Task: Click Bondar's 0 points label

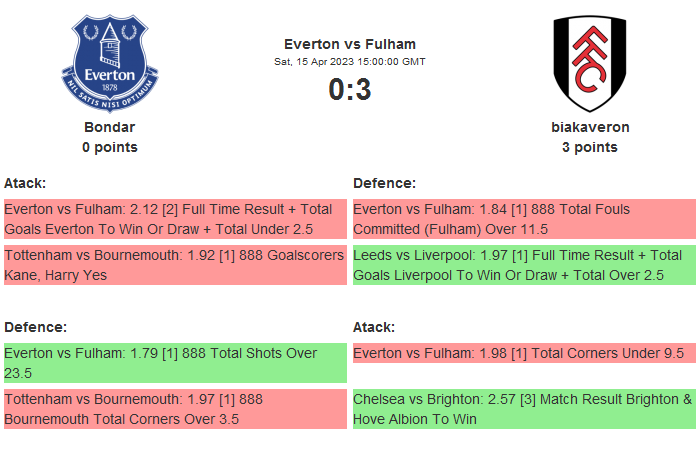Action: [110, 147]
